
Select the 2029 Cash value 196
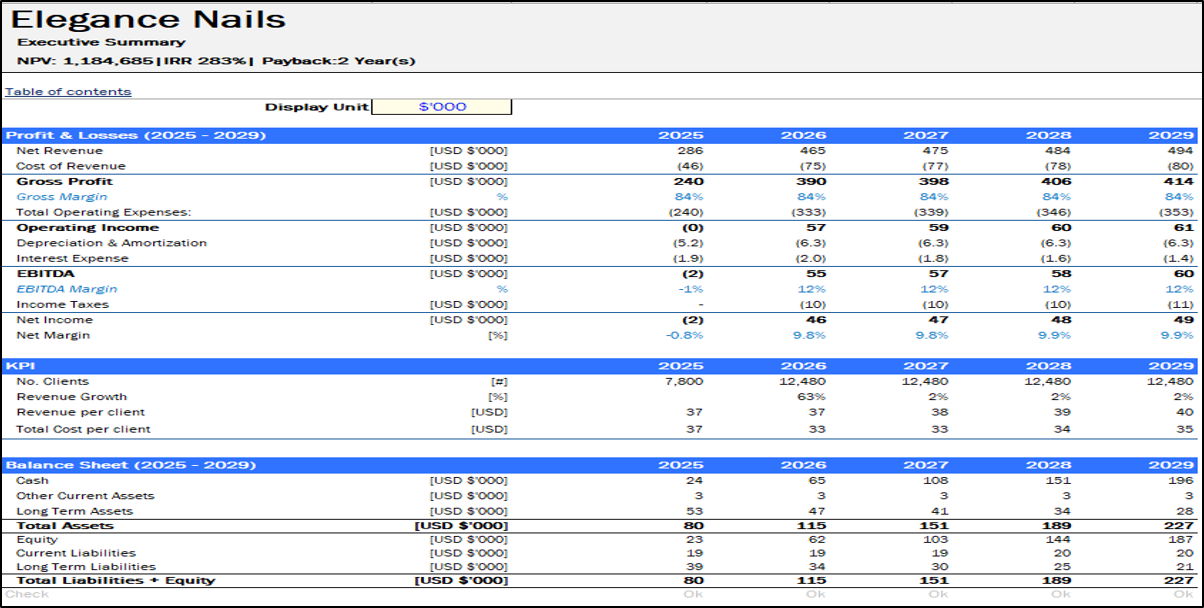(1180, 480)
